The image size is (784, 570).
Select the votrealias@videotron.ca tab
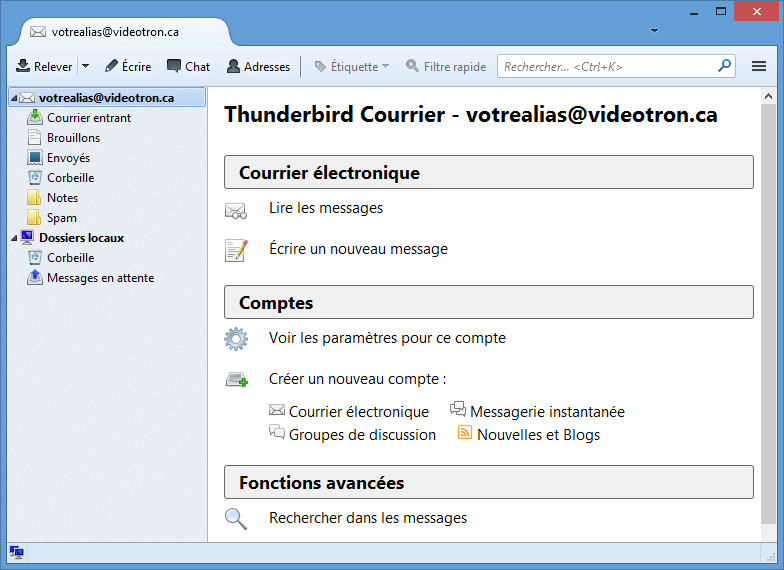[125, 32]
